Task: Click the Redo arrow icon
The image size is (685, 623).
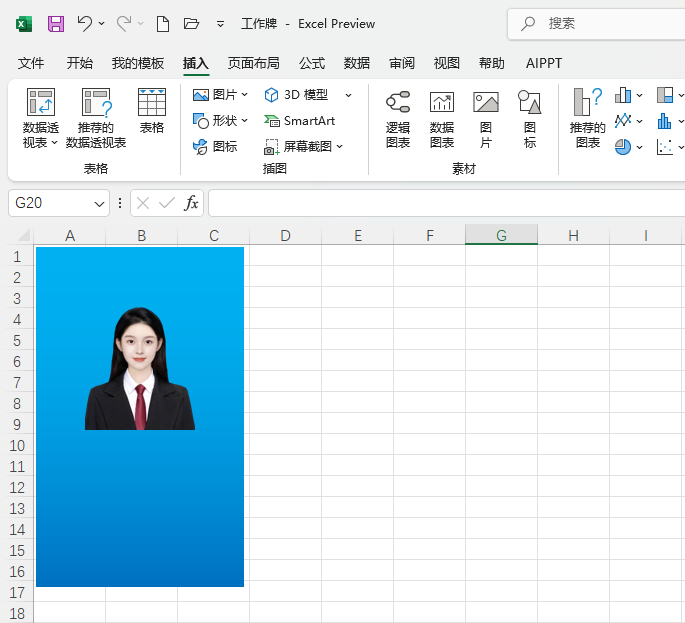Action: point(124,24)
